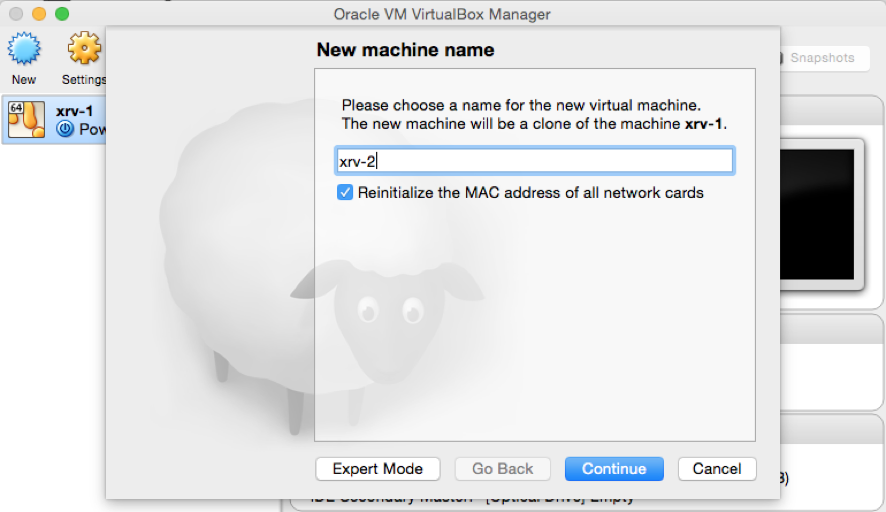Click the new machine name input field
886x512 pixels.
point(535,161)
